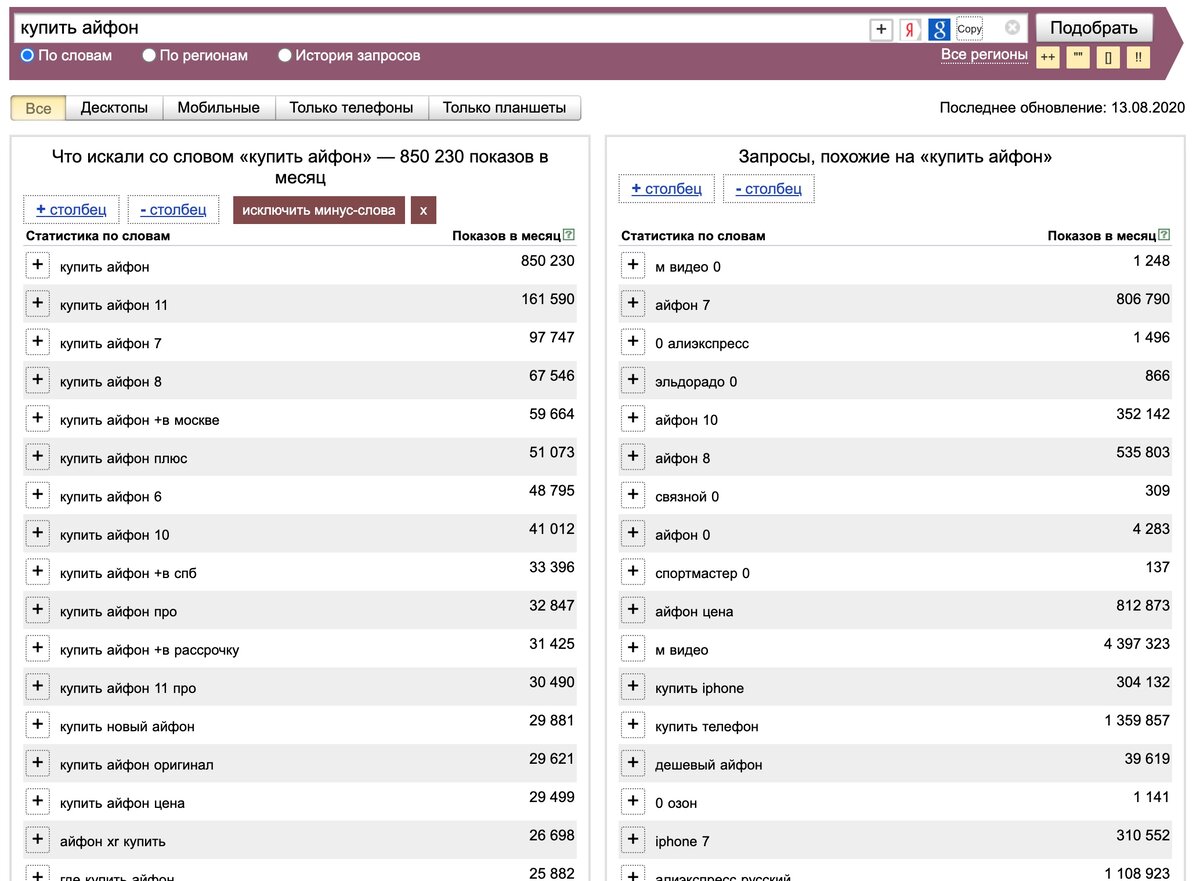Switch to the 'Десктопы' tab
The height and width of the screenshot is (881, 1200).
pyautogui.click(x=114, y=108)
